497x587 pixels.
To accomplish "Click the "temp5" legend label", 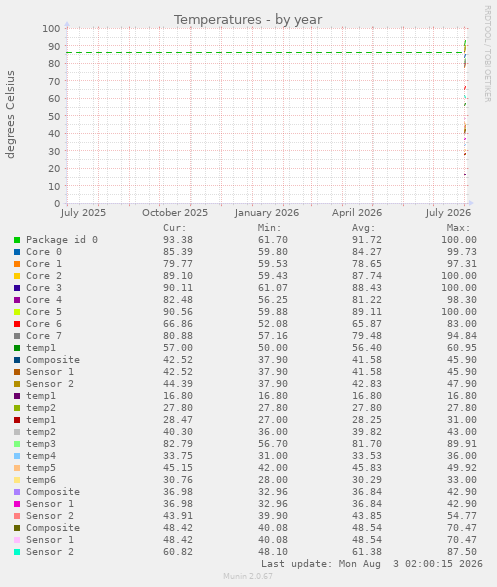I will coord(41,468).
